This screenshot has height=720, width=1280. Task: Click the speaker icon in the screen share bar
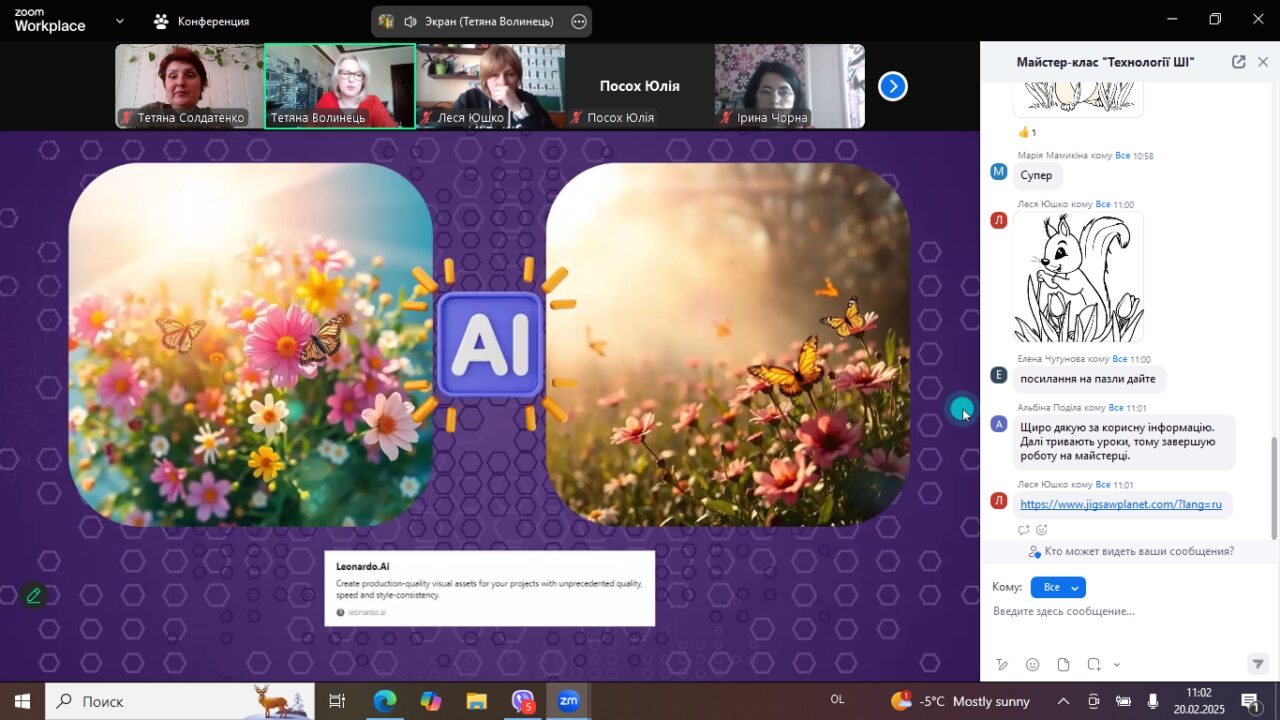point(411,21)
